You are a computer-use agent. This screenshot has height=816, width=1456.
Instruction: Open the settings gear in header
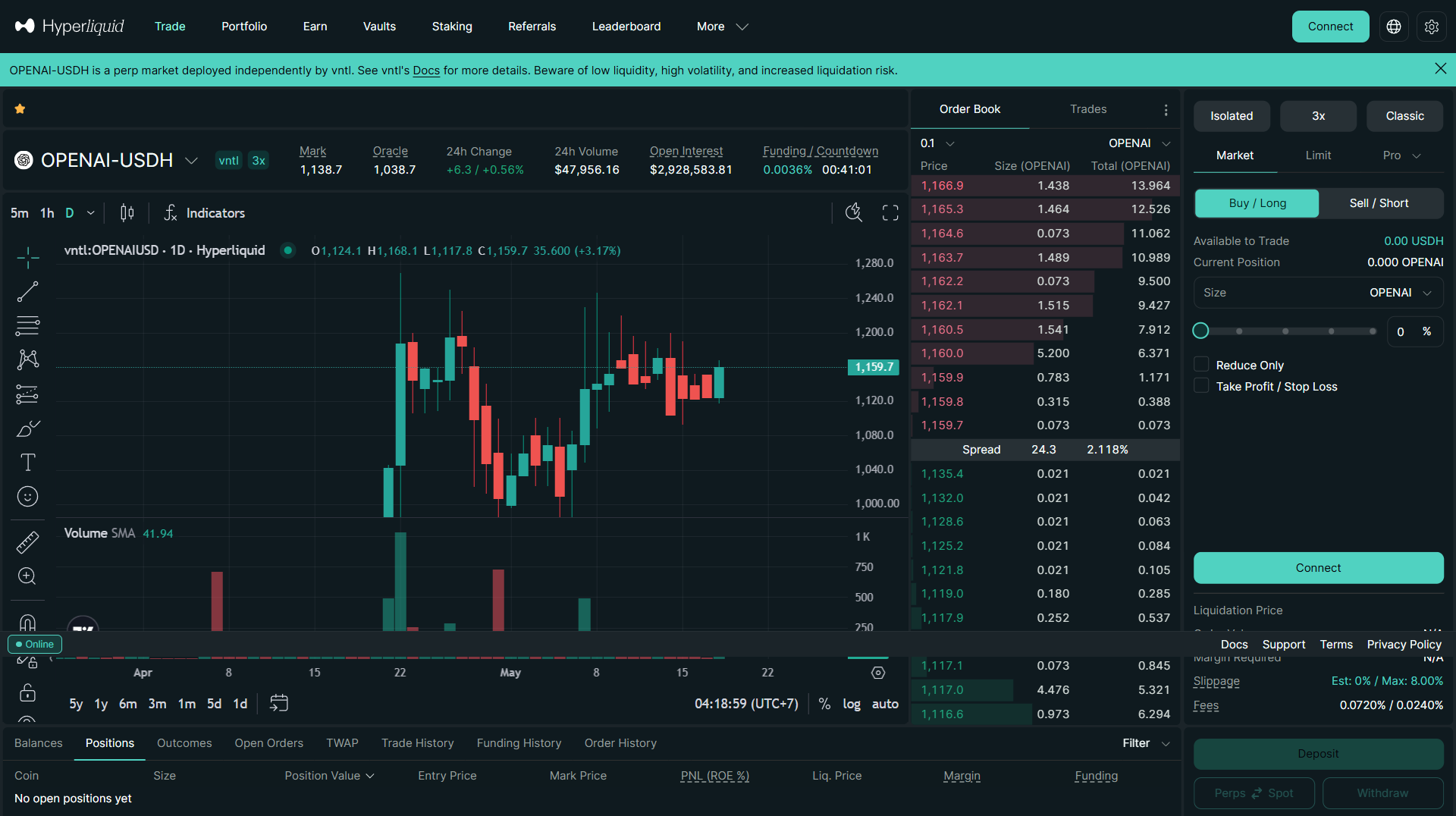(1432, 27)
